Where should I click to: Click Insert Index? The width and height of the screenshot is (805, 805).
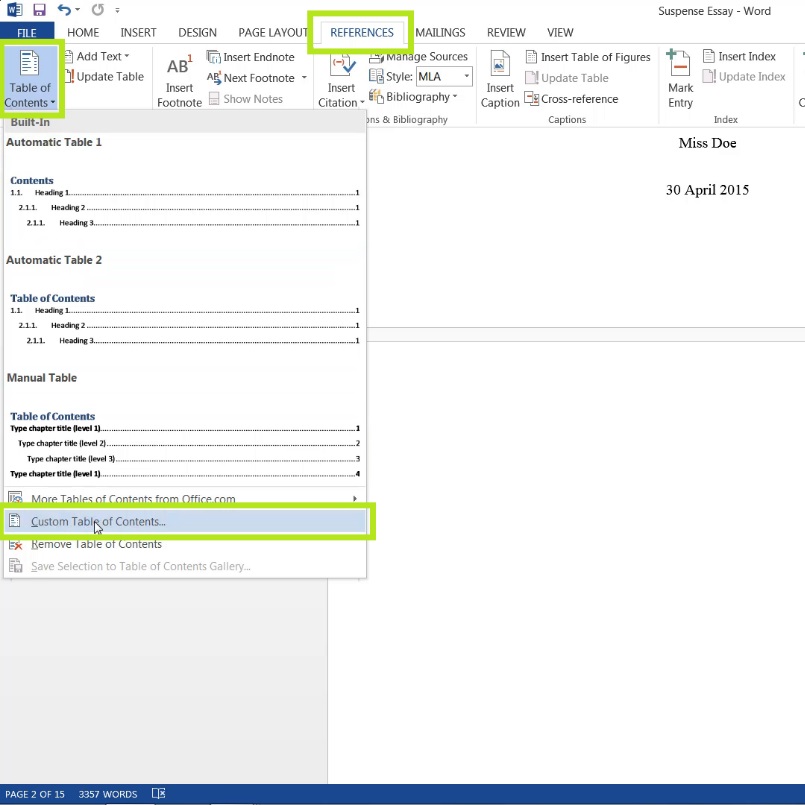click(739, 56)
